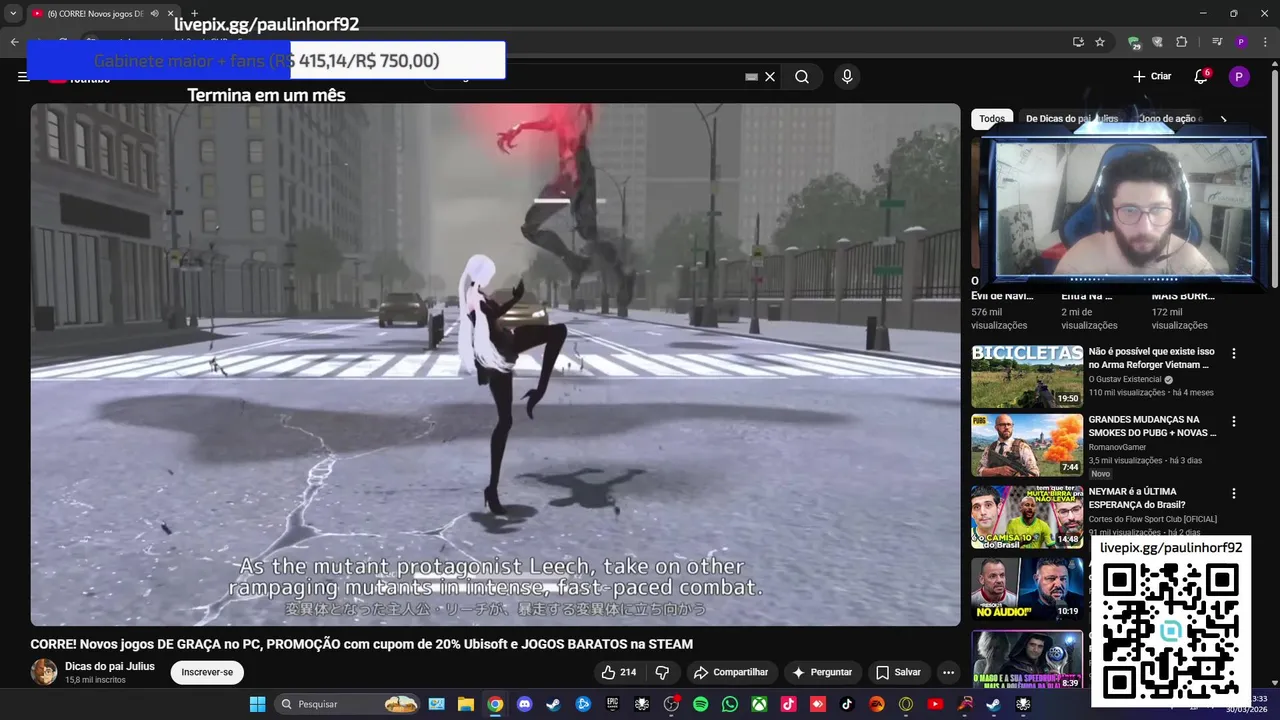Click the YouTube search magnifier button
The image size is (1280, 720).
(x=802, y=77)
